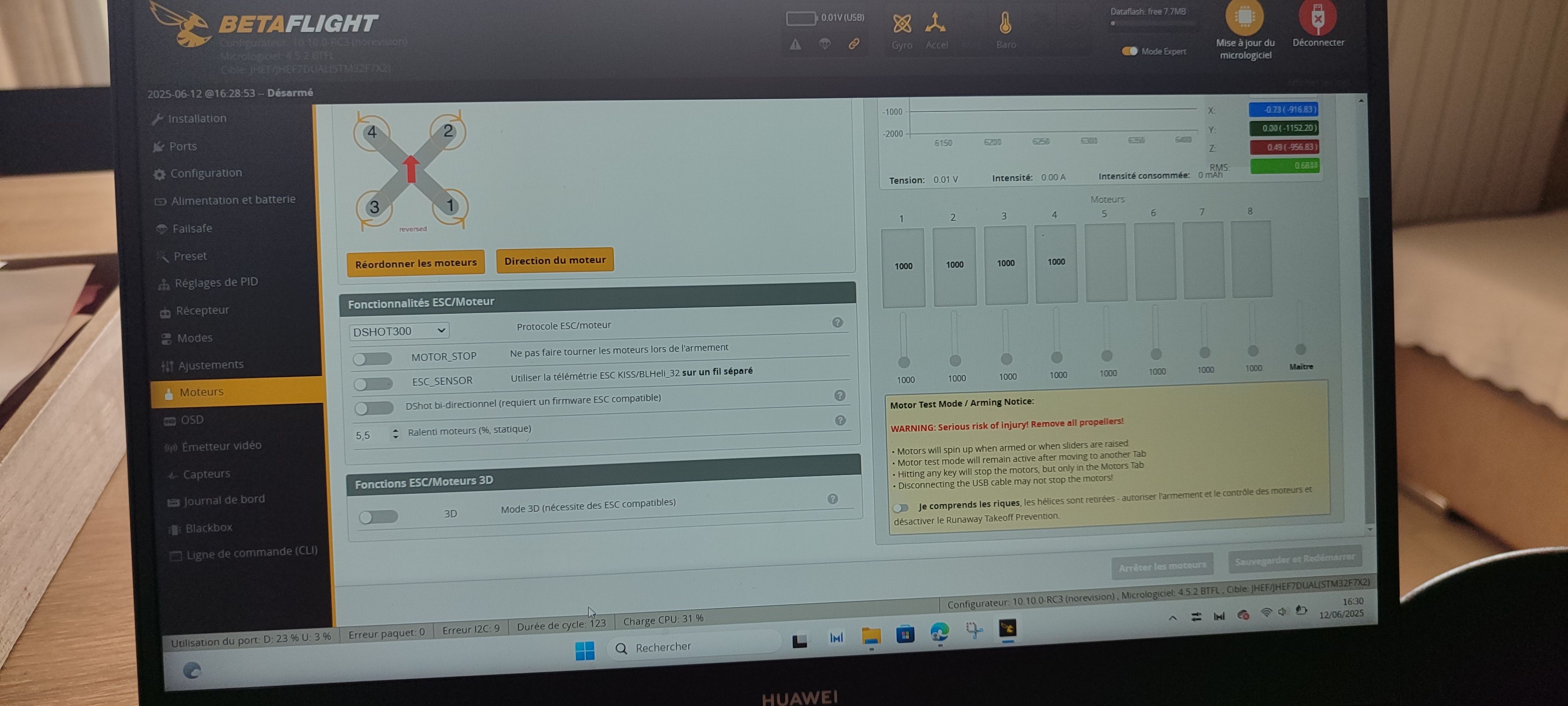Image resolution: width=1568 pixels, height=706 pixels.
Task: Click the Gyro sensor icon
Action: point(902,24)
